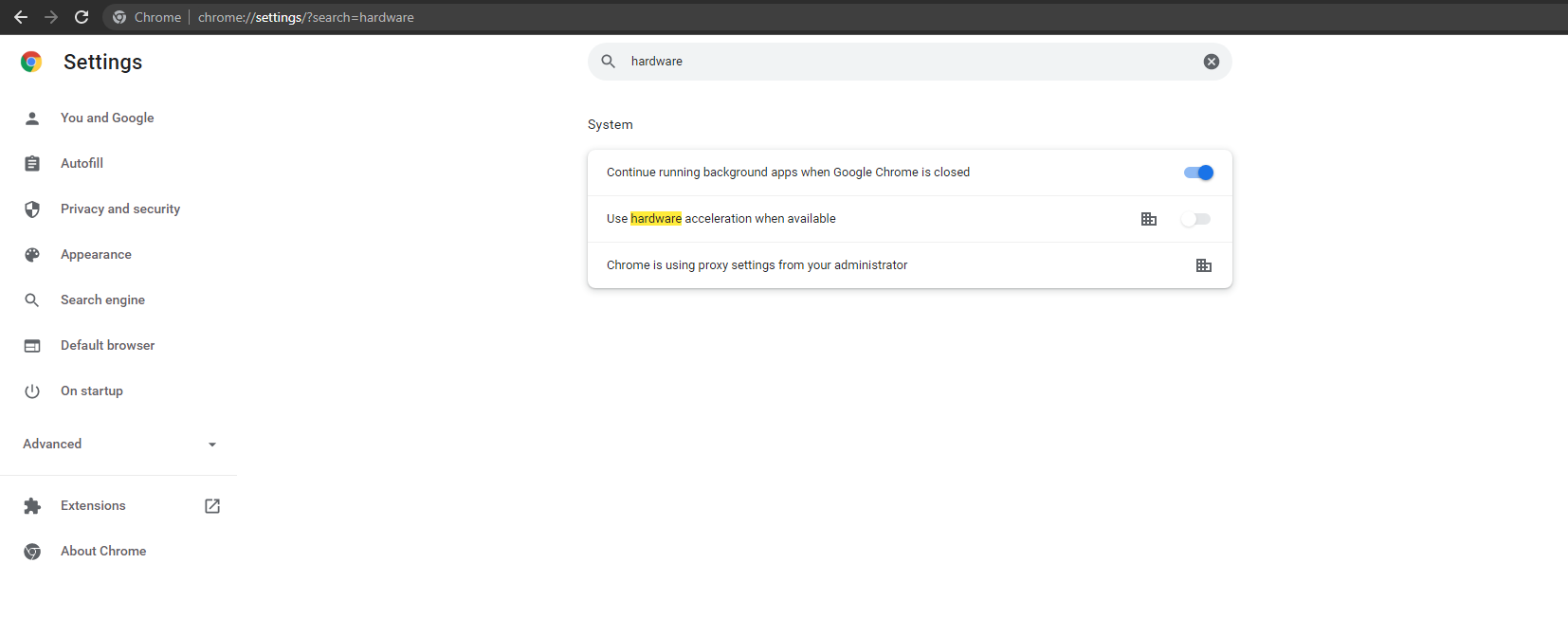Turn off continue running background apps toggle
Image resolution: width=1568 pixels, height=636 pixels.
point(1198,173)
